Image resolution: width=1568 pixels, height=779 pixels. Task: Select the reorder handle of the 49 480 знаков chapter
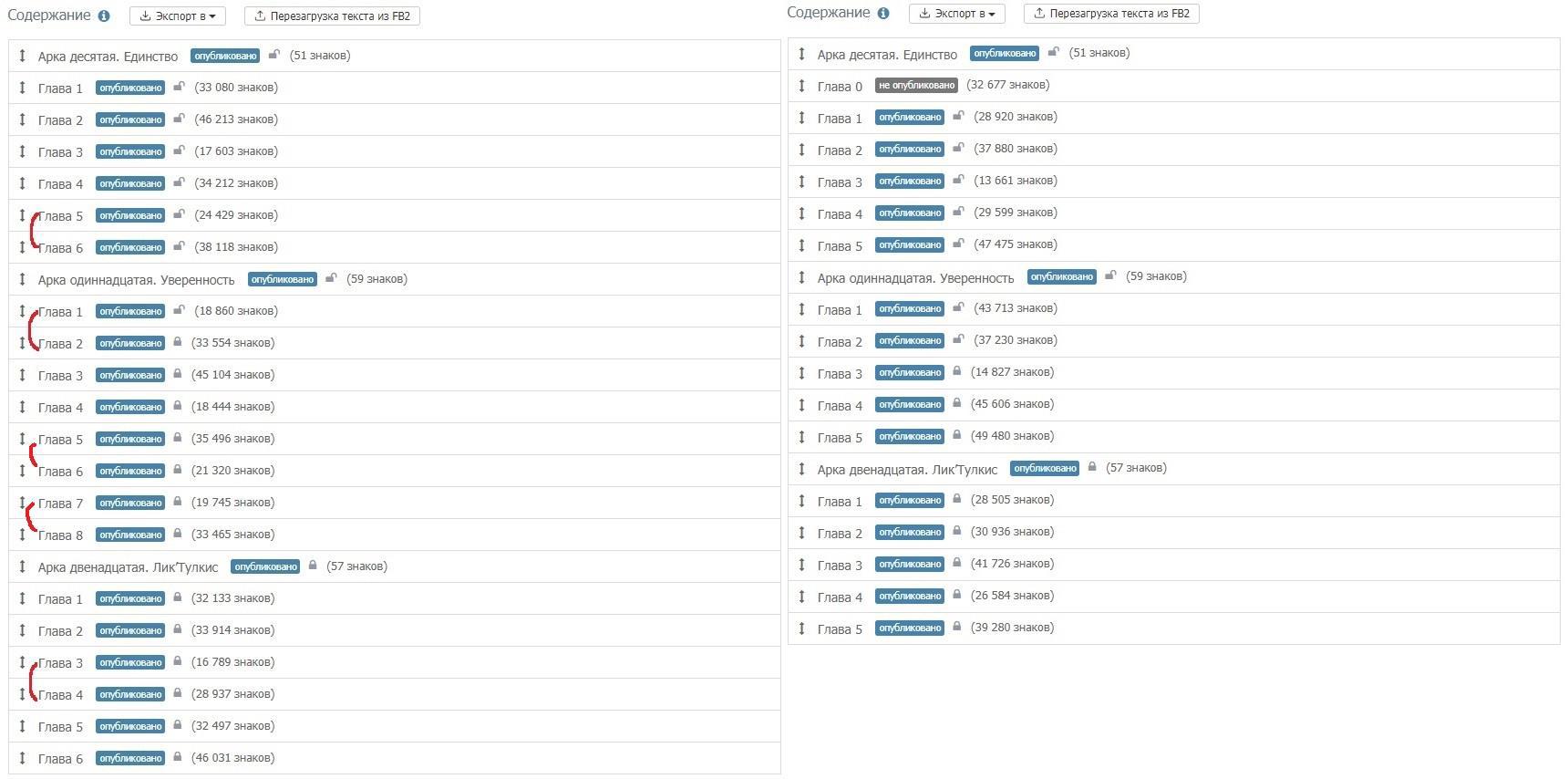802,436
